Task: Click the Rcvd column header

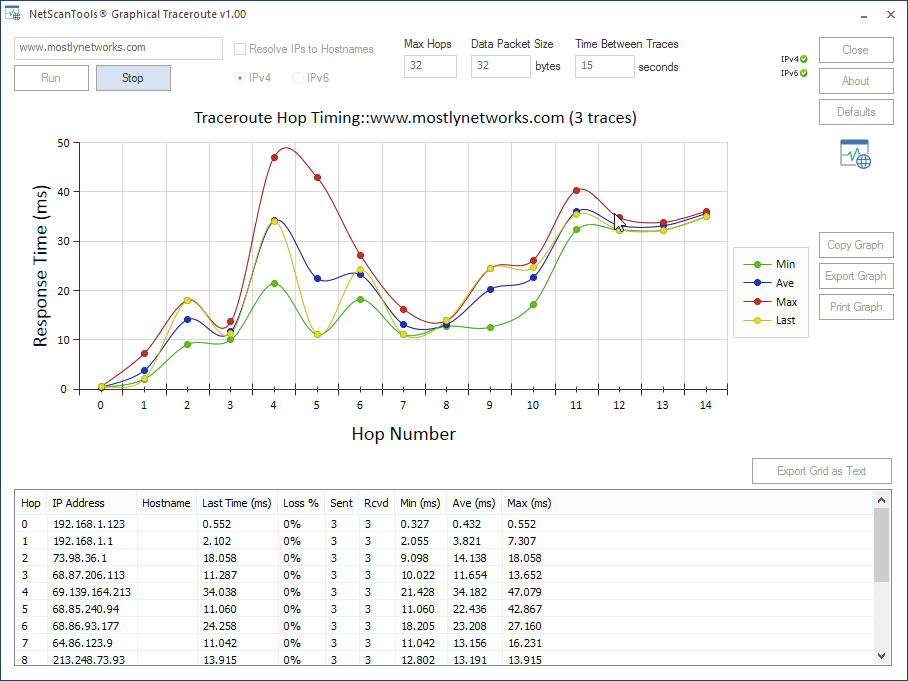Action: (376, 503)
